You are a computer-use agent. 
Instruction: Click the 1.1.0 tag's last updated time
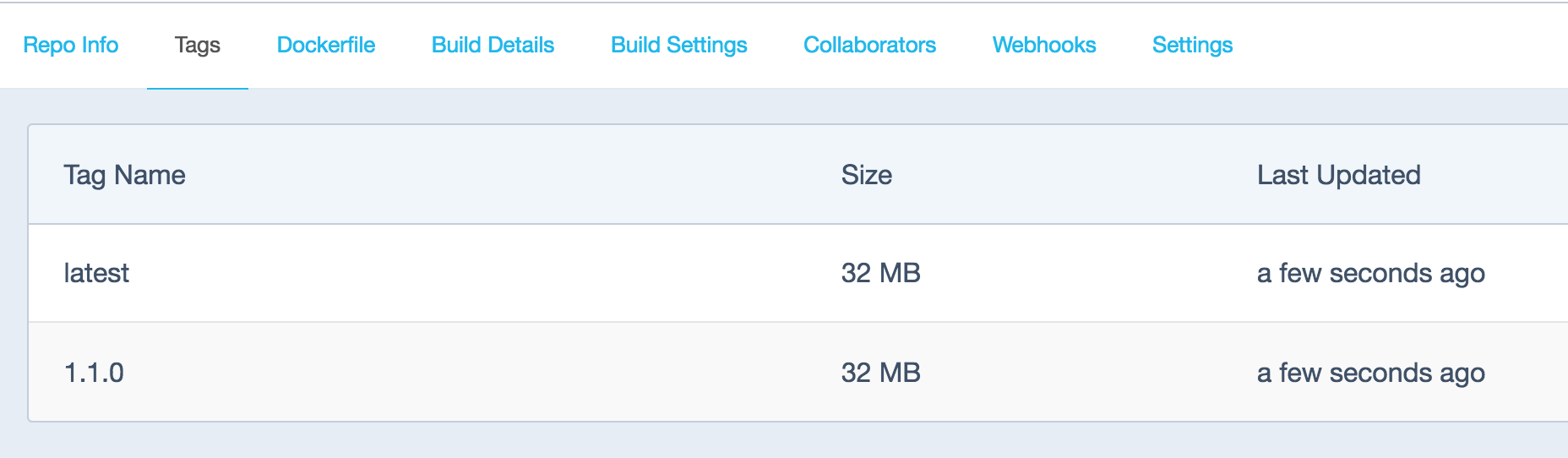[1370, 373]
